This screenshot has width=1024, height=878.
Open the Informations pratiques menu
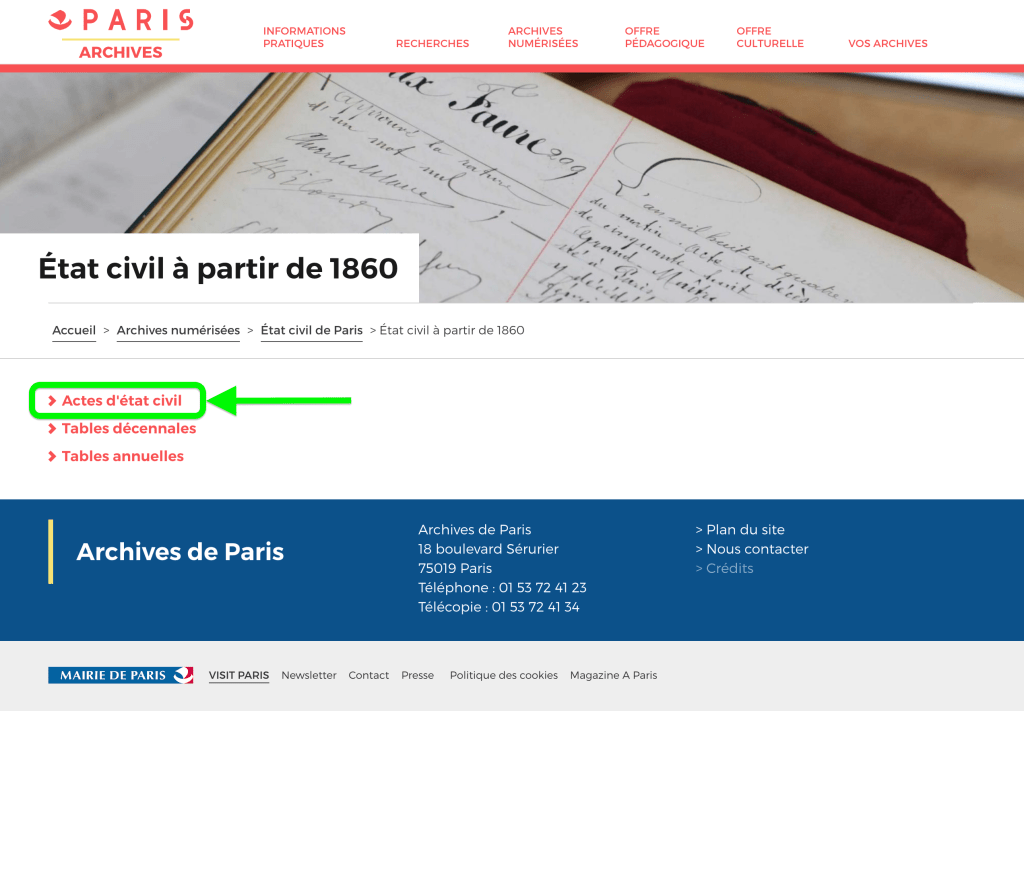(x=304, y=37)
